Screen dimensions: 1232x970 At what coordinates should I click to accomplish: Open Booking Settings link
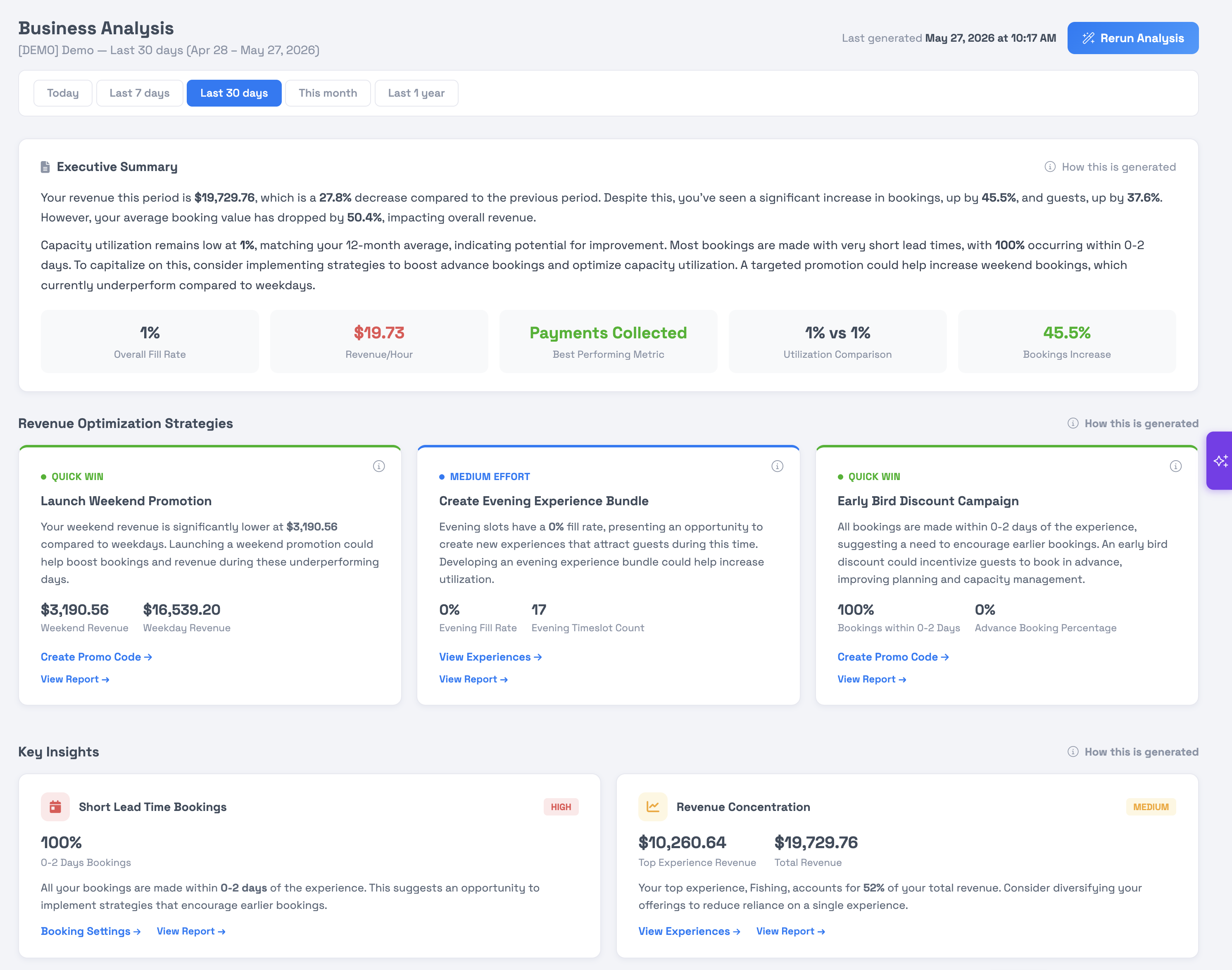pyautogui.click(x=91, y=932)
